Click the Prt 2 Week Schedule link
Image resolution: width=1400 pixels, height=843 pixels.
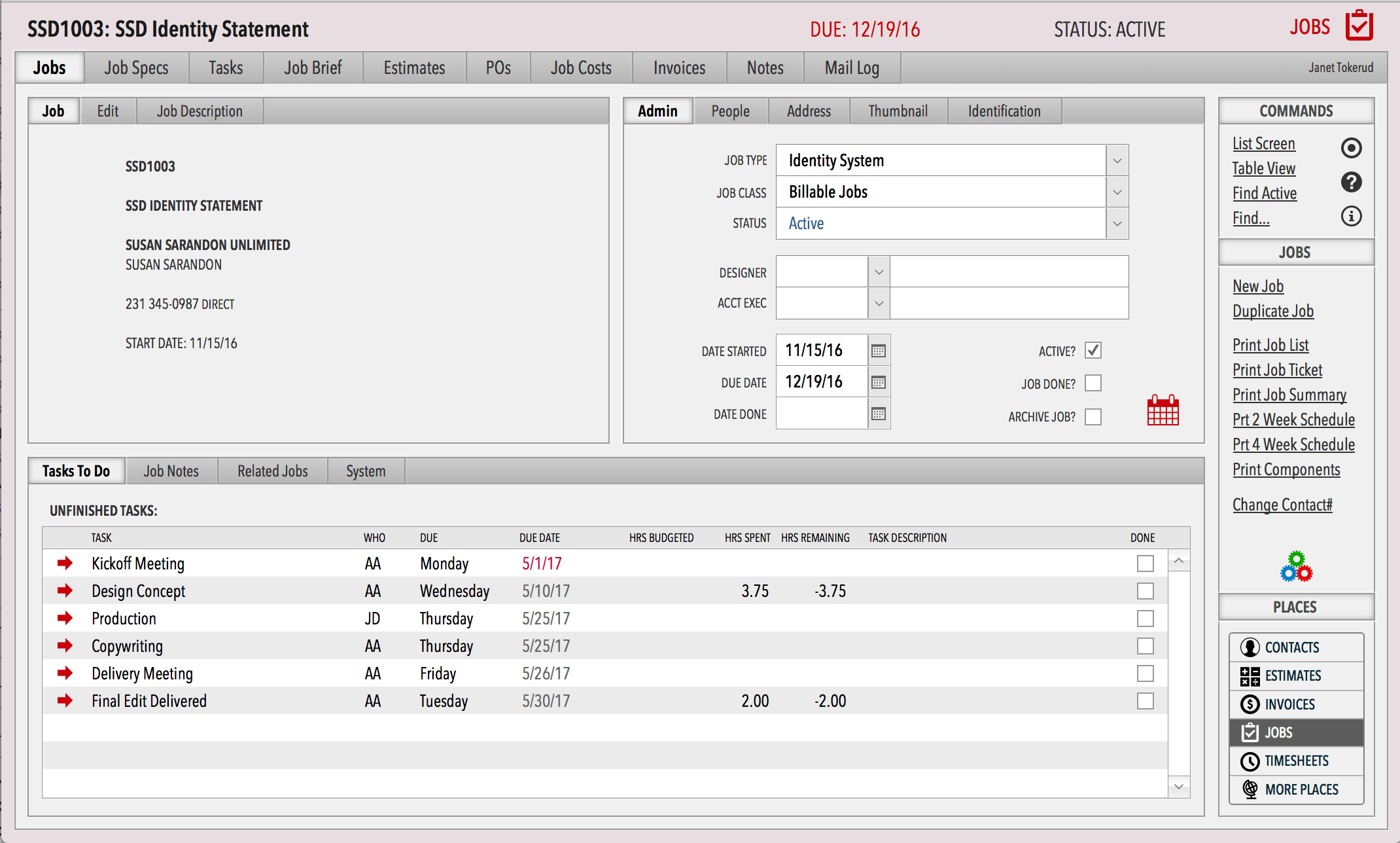click(1293, 420)
